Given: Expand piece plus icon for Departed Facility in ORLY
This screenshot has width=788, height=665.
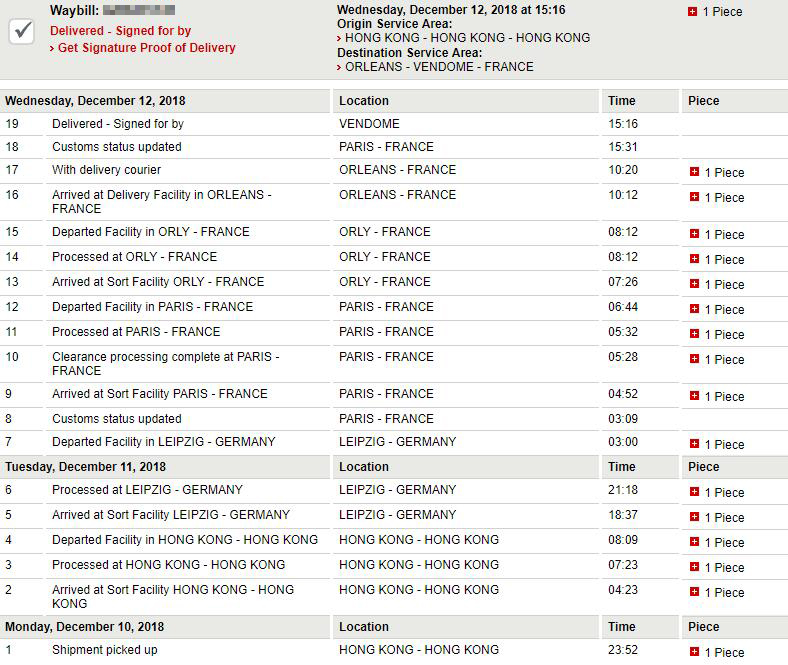Looking at the screenshot, I should 695,234.
